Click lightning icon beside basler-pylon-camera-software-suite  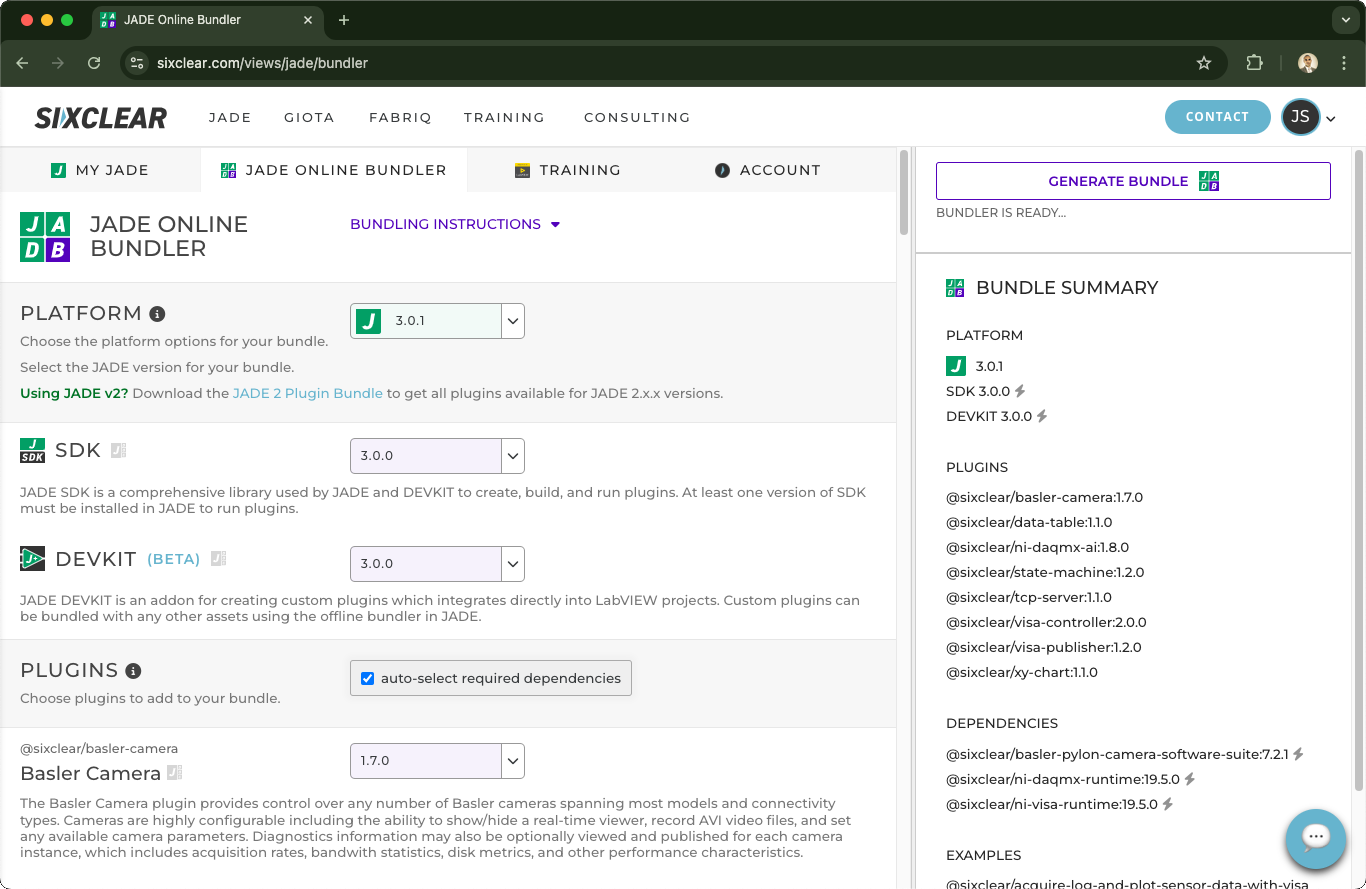(x=1298, y=754)
